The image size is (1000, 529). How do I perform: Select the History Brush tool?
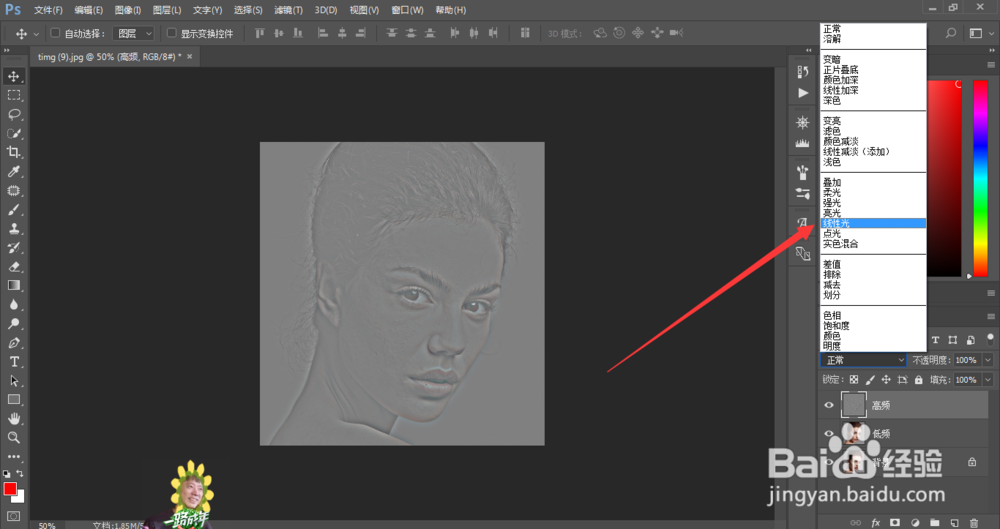[x=13, y=248]
